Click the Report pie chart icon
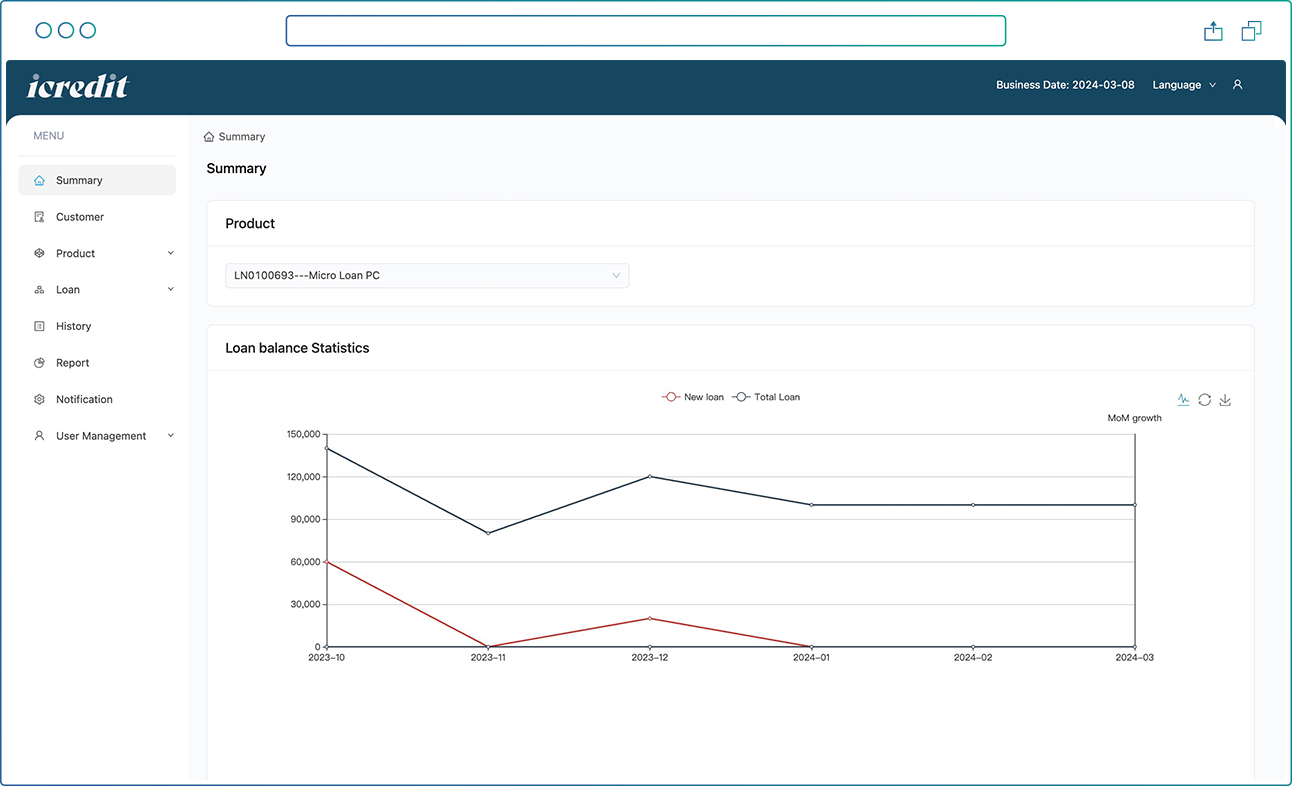The height and width of the screenshot is (786, 1292). click(39, 363)
